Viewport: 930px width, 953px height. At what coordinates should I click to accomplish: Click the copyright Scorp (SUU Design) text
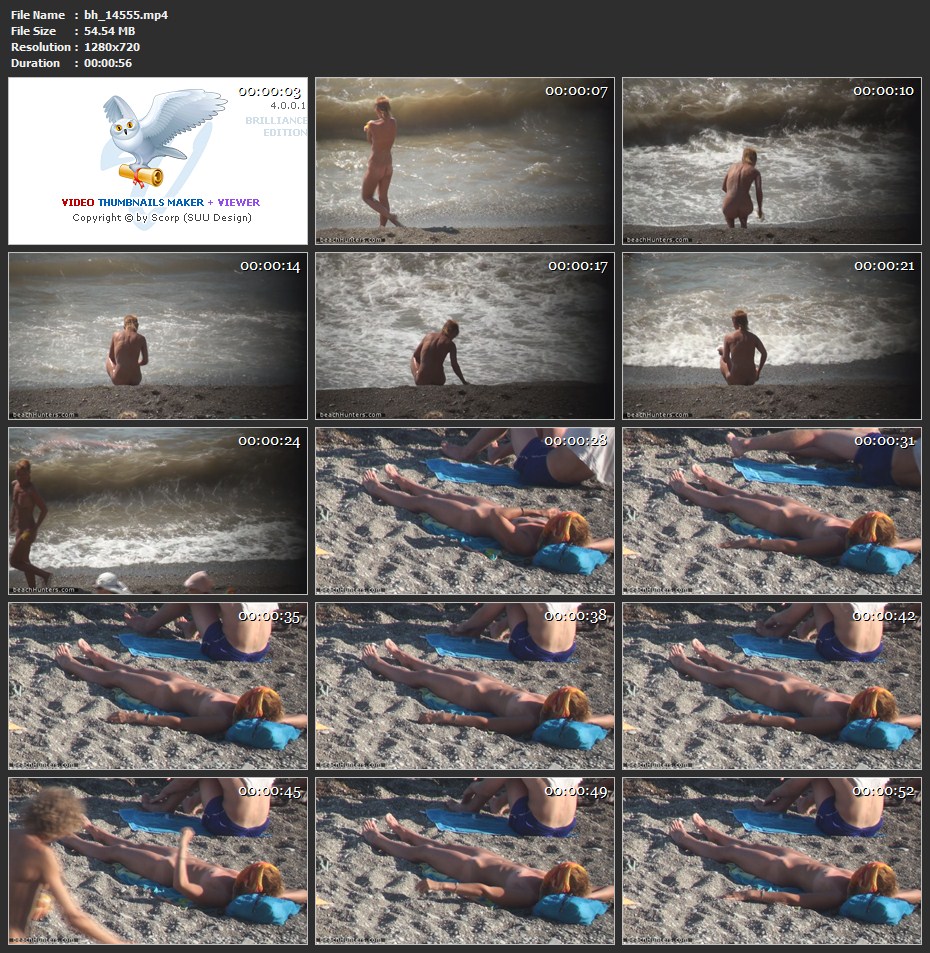(161, 217)
